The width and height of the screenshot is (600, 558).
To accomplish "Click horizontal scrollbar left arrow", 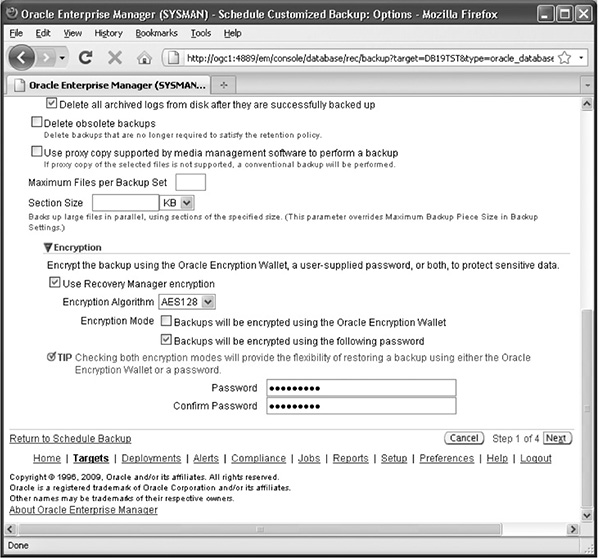I will coord(10,529).
